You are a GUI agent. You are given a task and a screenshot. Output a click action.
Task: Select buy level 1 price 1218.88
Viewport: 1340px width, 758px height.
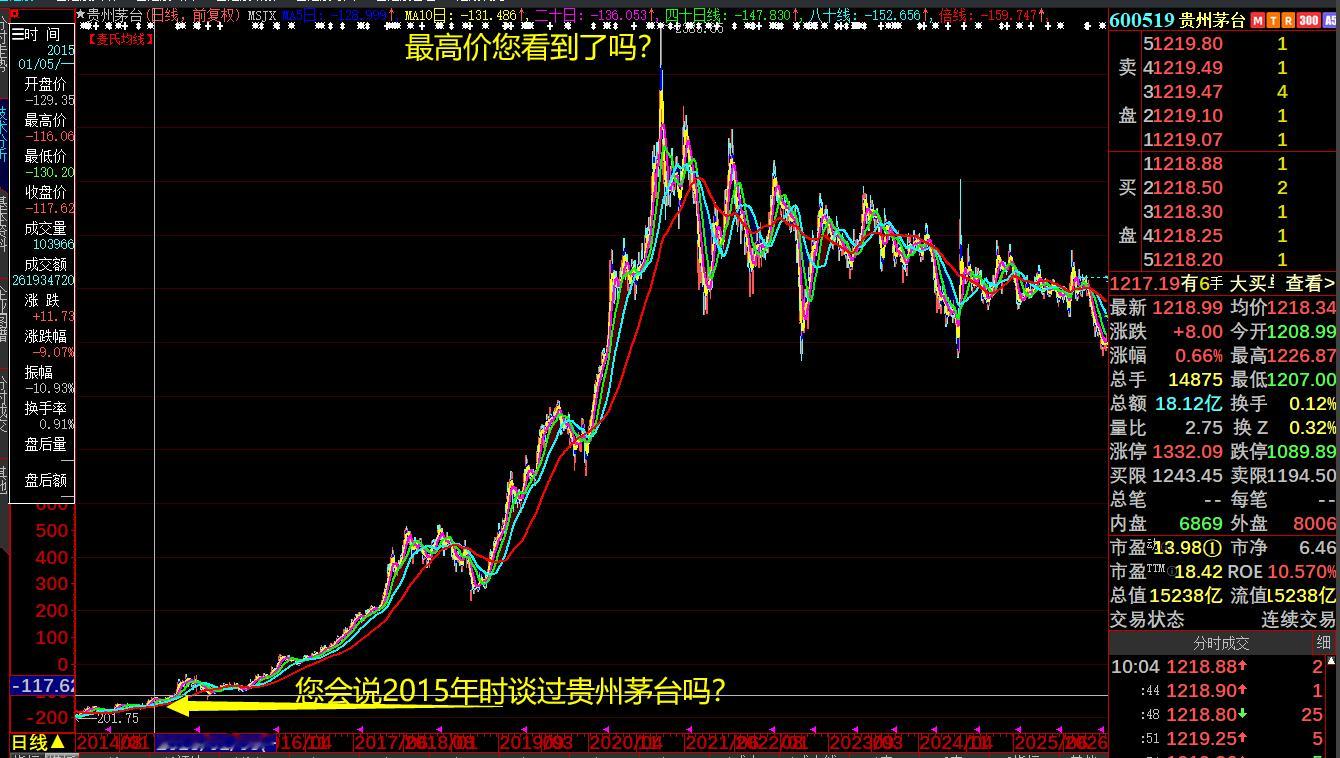point(1188,164)
